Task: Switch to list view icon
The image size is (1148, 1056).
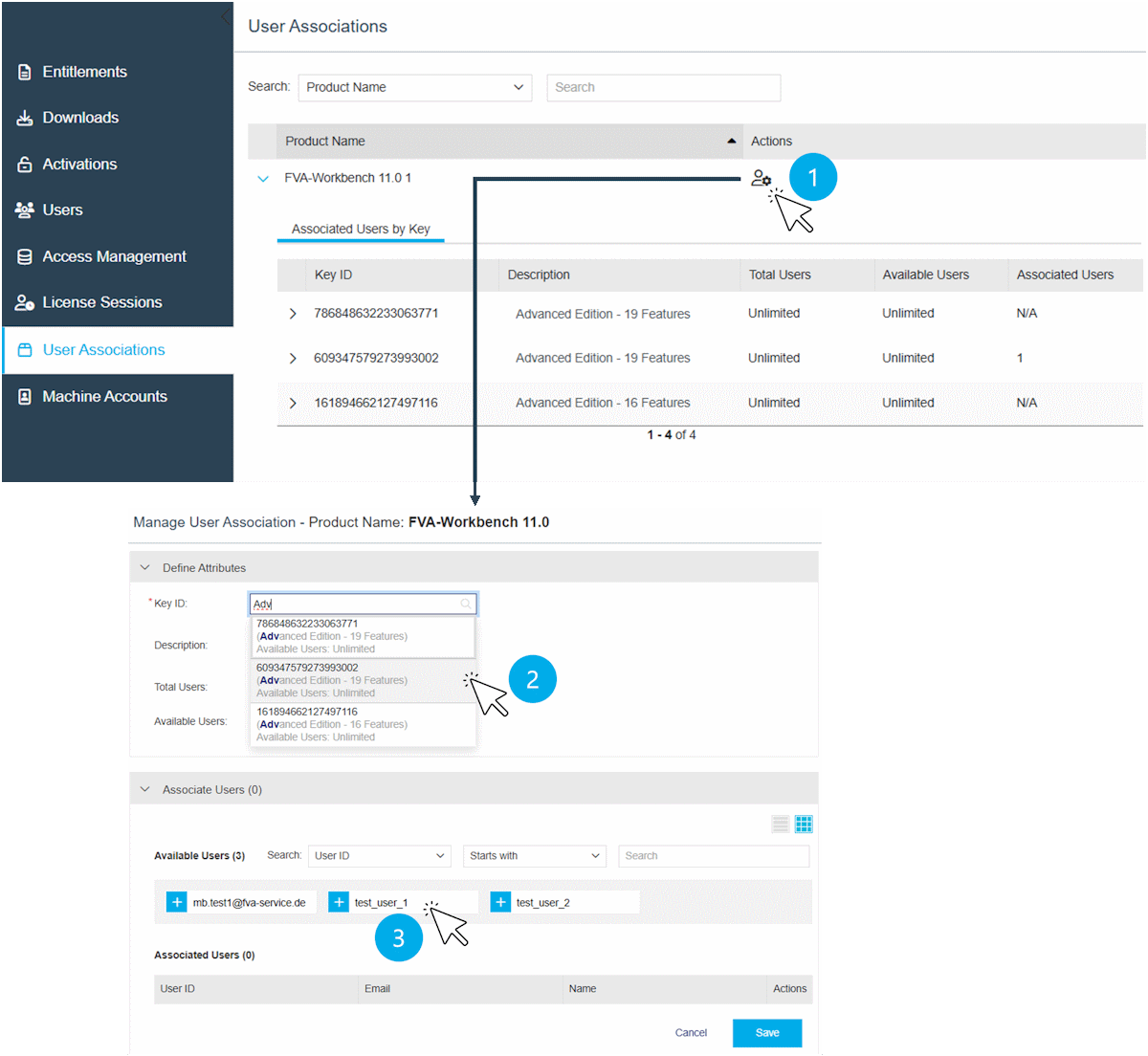Action: coord(781,825)
